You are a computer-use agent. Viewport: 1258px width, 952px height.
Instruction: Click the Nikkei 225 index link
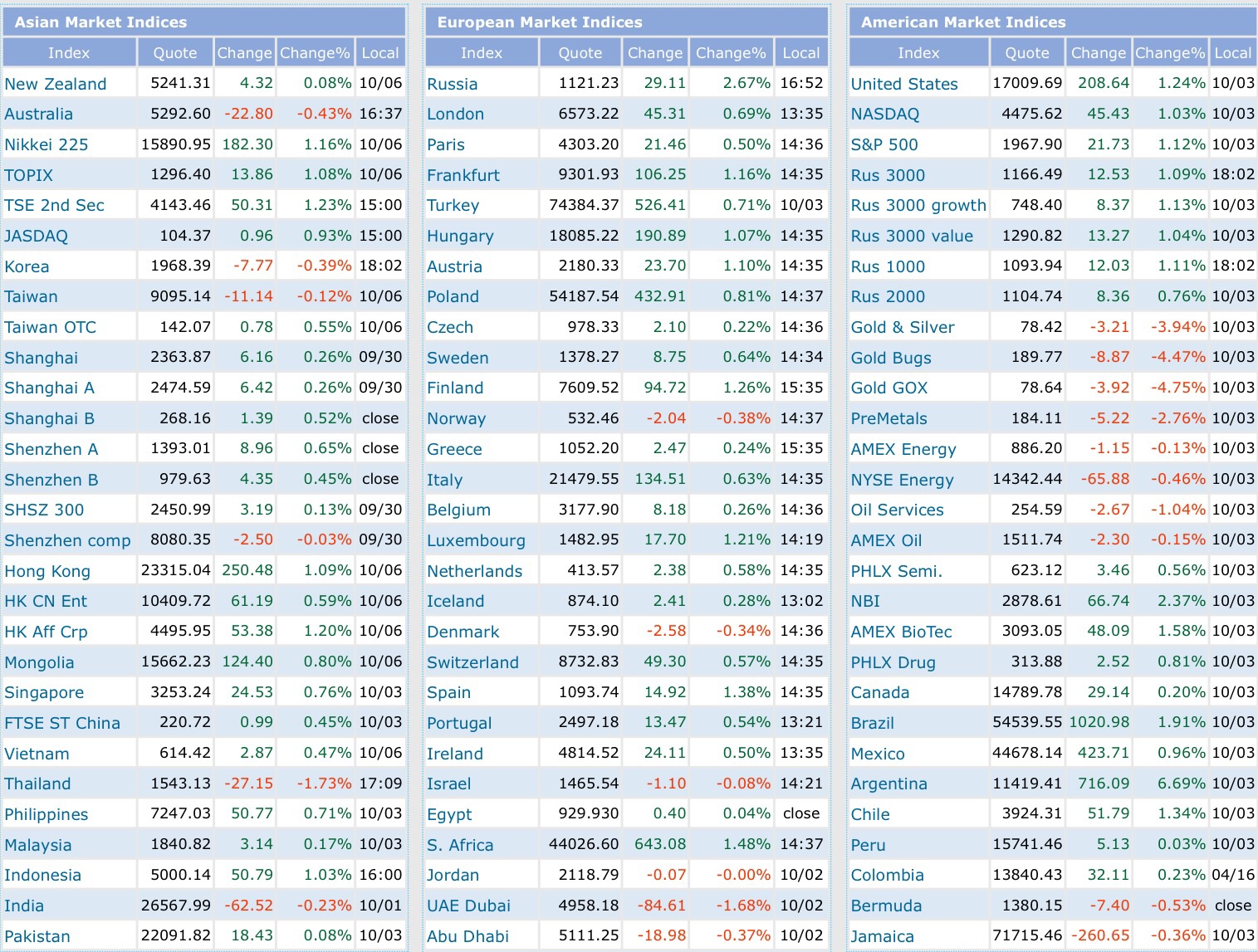[47, 144]
